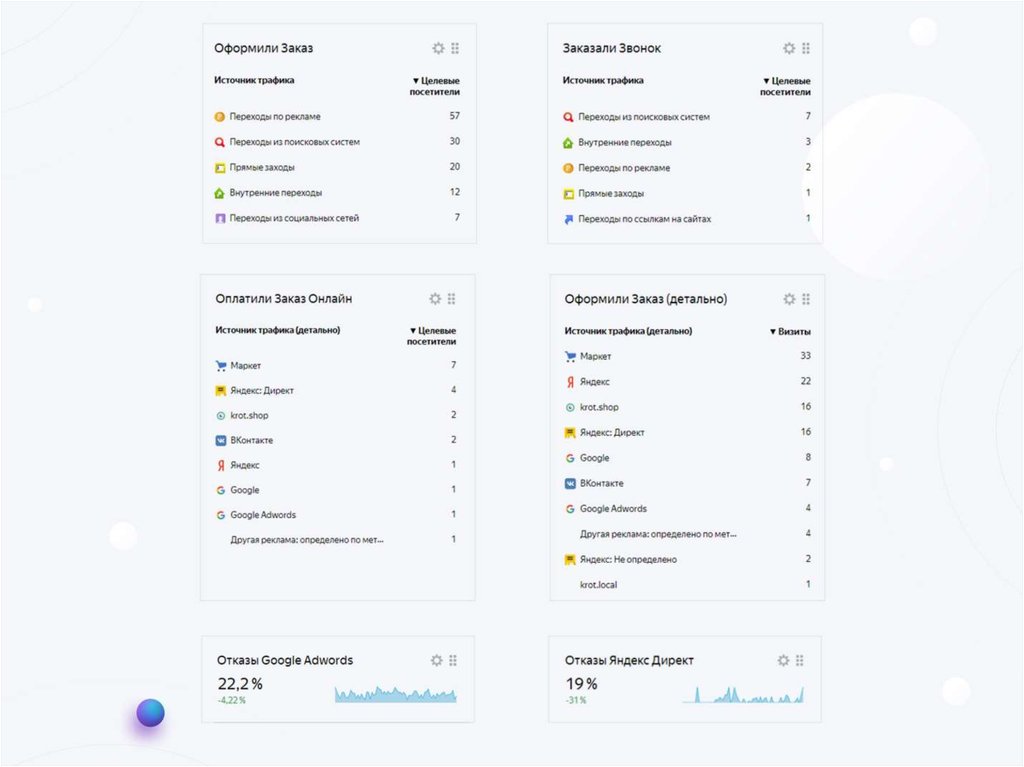Click Оплатили Заказ Онлайн widget title

coord(283,299)
